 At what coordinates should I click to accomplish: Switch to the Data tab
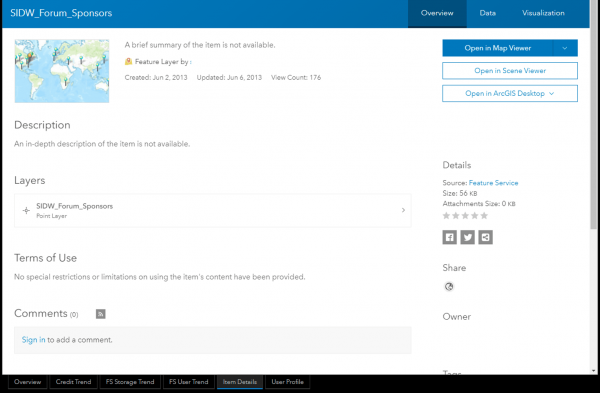[488, 13]
